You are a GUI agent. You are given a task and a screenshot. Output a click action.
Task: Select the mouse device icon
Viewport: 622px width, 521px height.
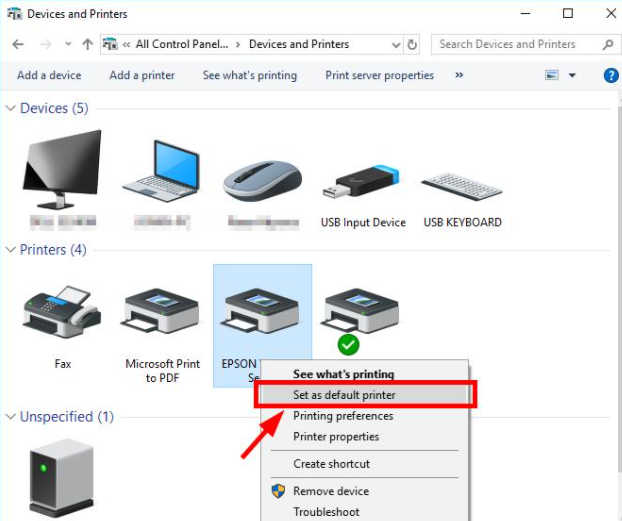point(262,182)
